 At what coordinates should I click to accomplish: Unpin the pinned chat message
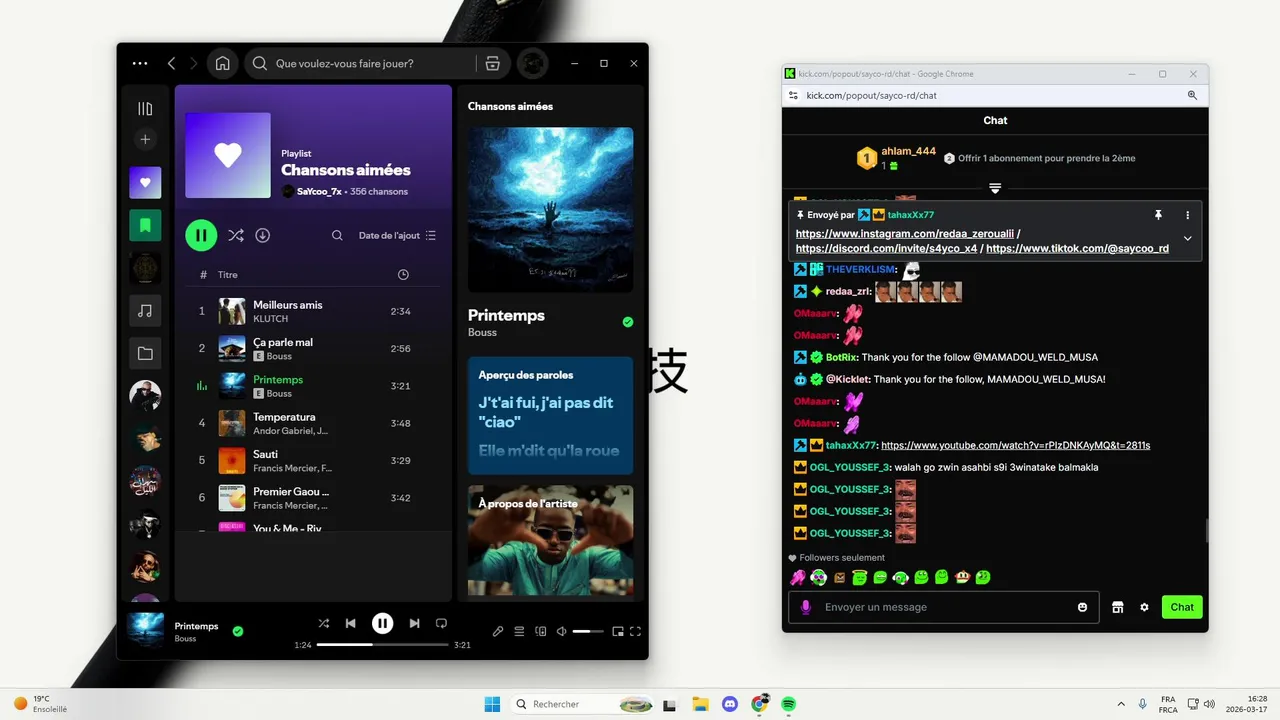click(x=1158, y=215)
